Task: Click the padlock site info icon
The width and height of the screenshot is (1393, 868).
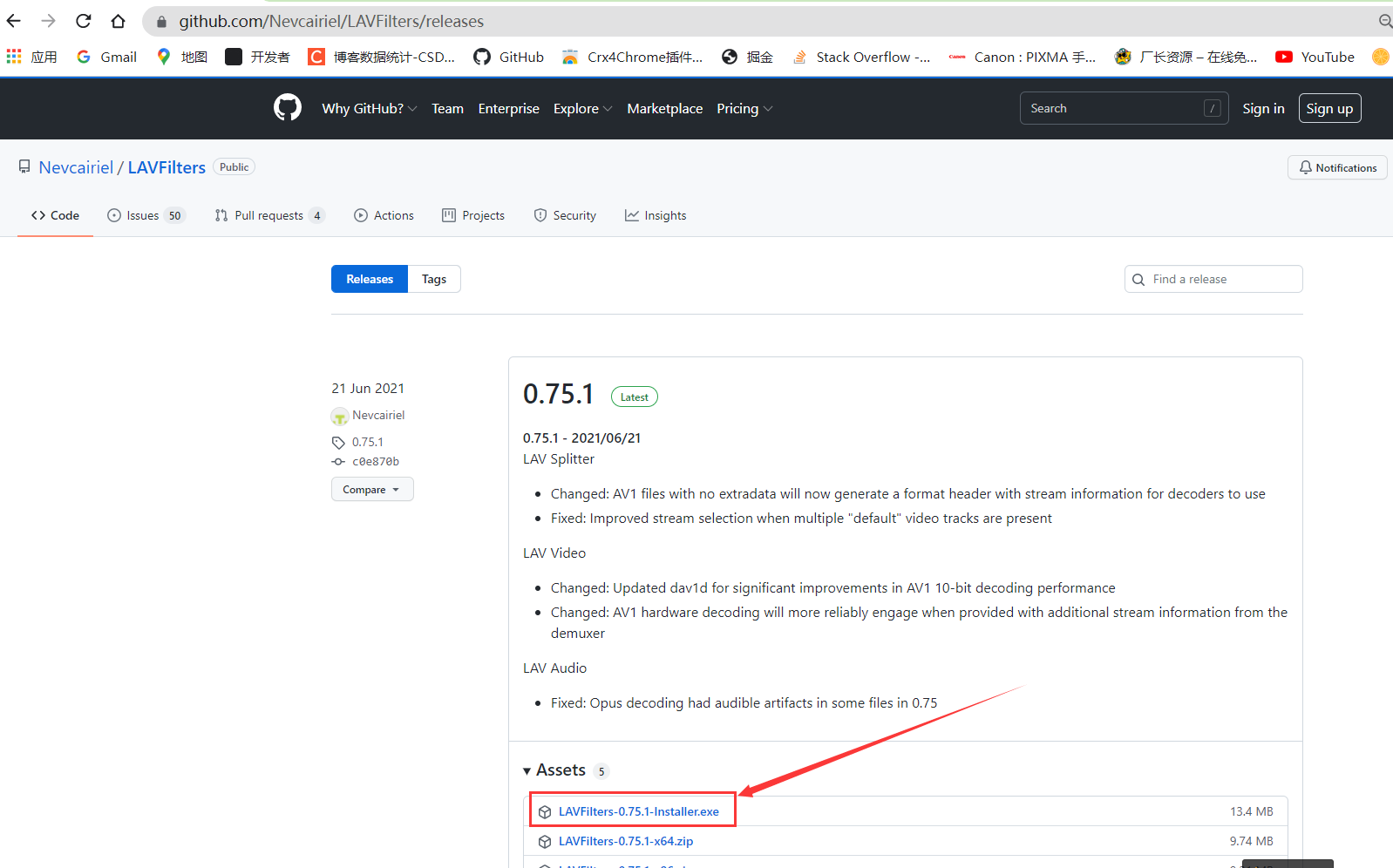Action: coord(161,22)
